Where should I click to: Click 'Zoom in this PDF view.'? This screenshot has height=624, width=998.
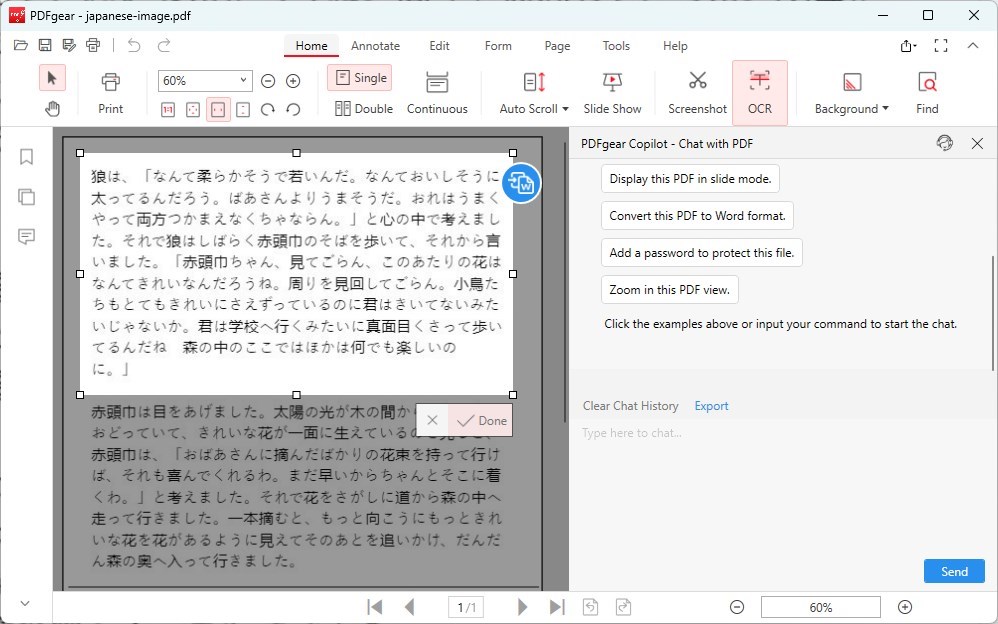click(x=670, y=290)
